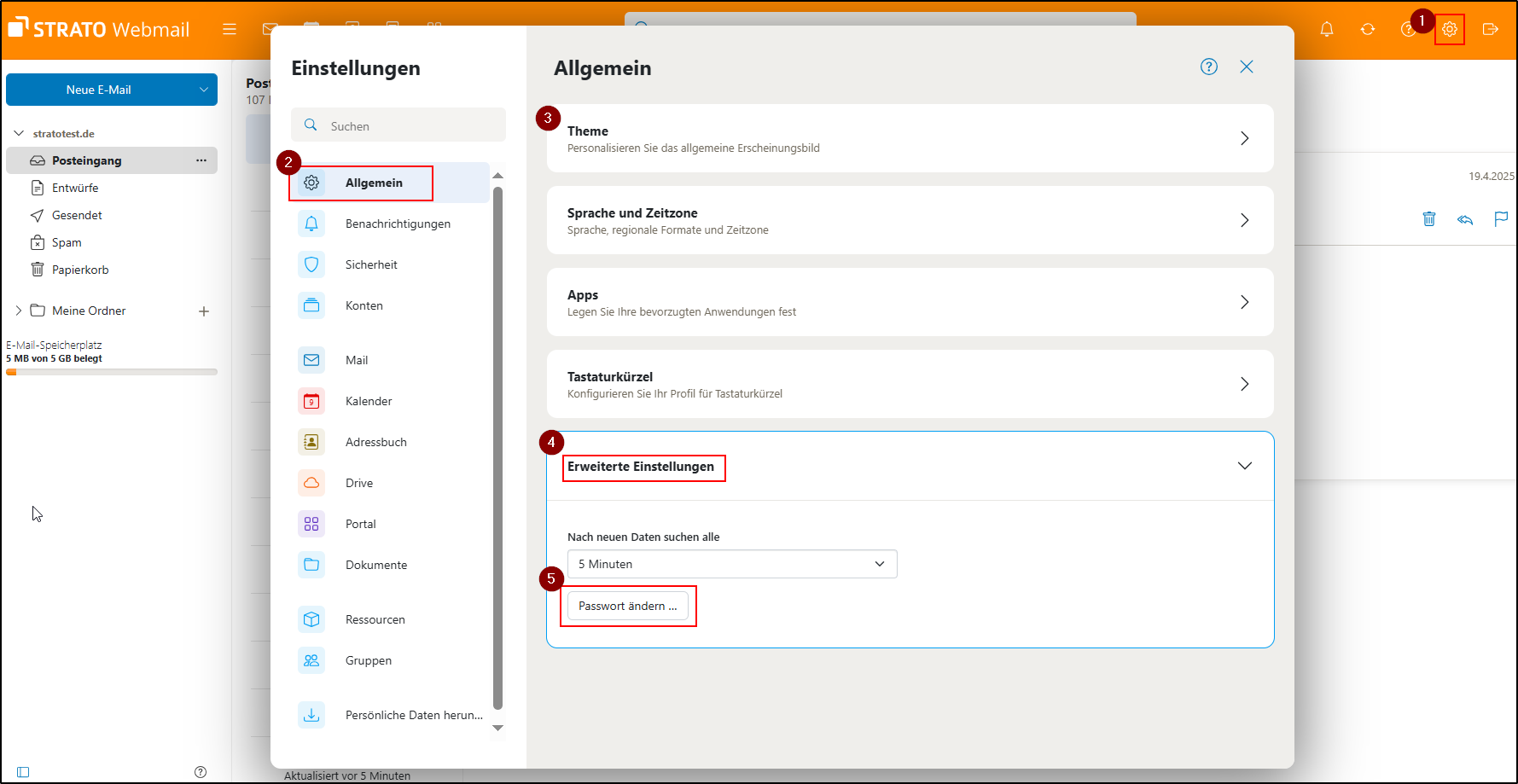Expand the Meine Ordner folder tree
This screenshot has width=1518, height=784.
point(18,310)
